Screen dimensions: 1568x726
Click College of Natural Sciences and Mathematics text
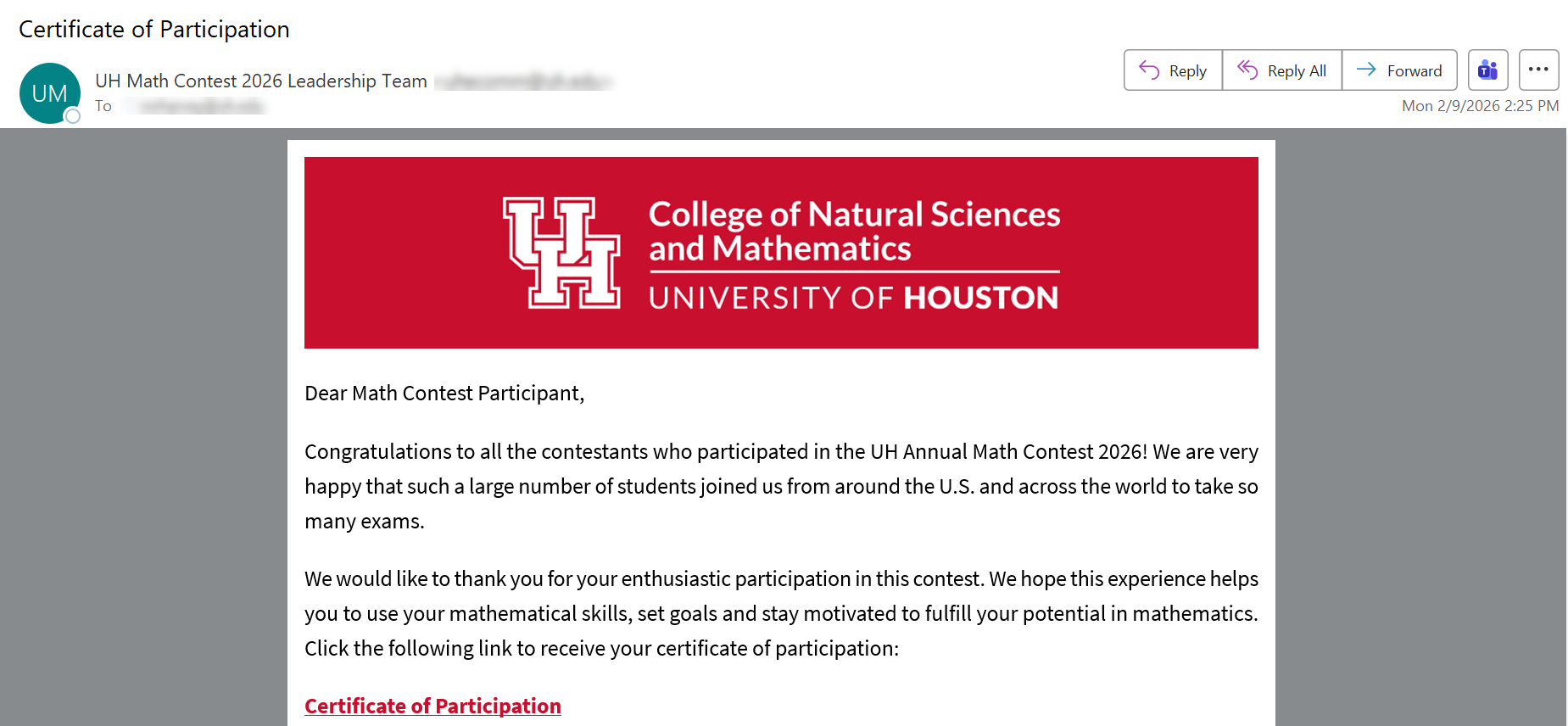point(853,231)
